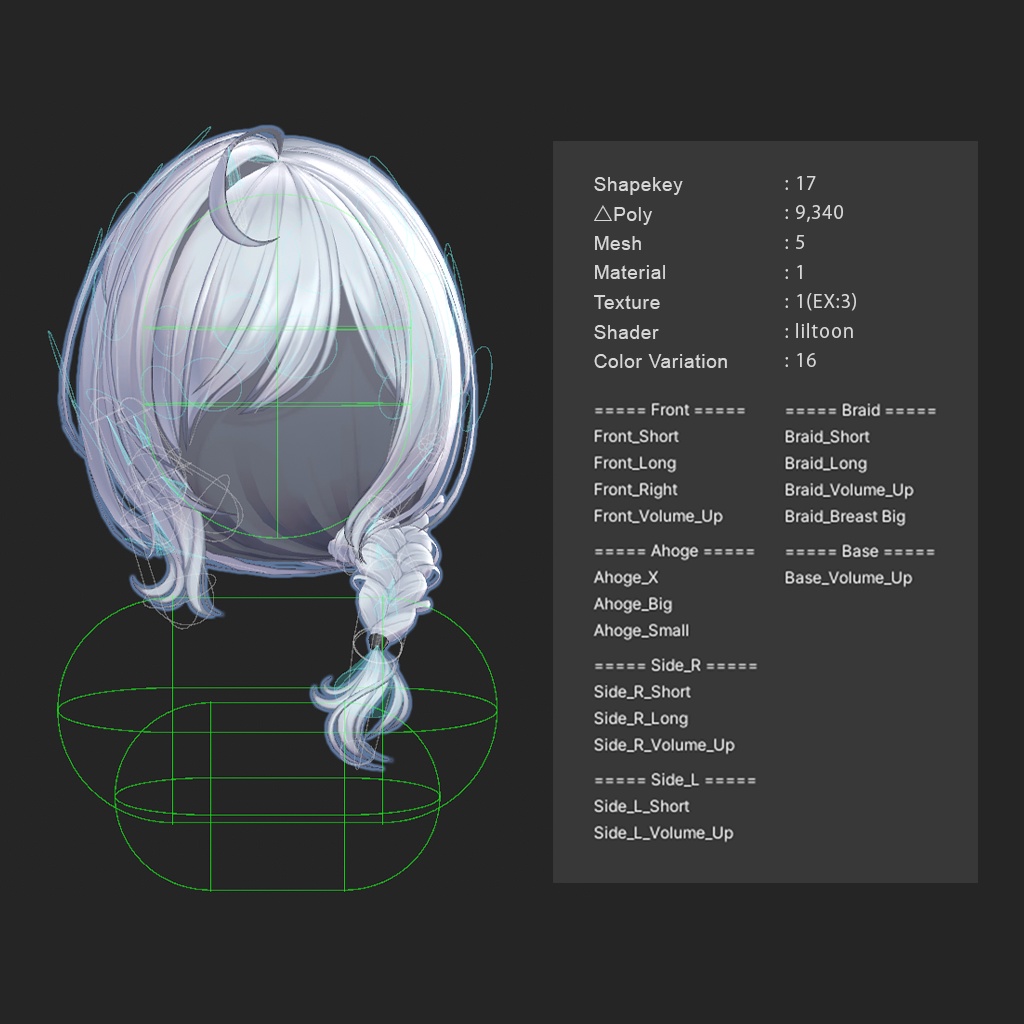Click the Shapekey count value 17
The width and height of the screenshot is (1024, 1024).
[x=806, y=184]
